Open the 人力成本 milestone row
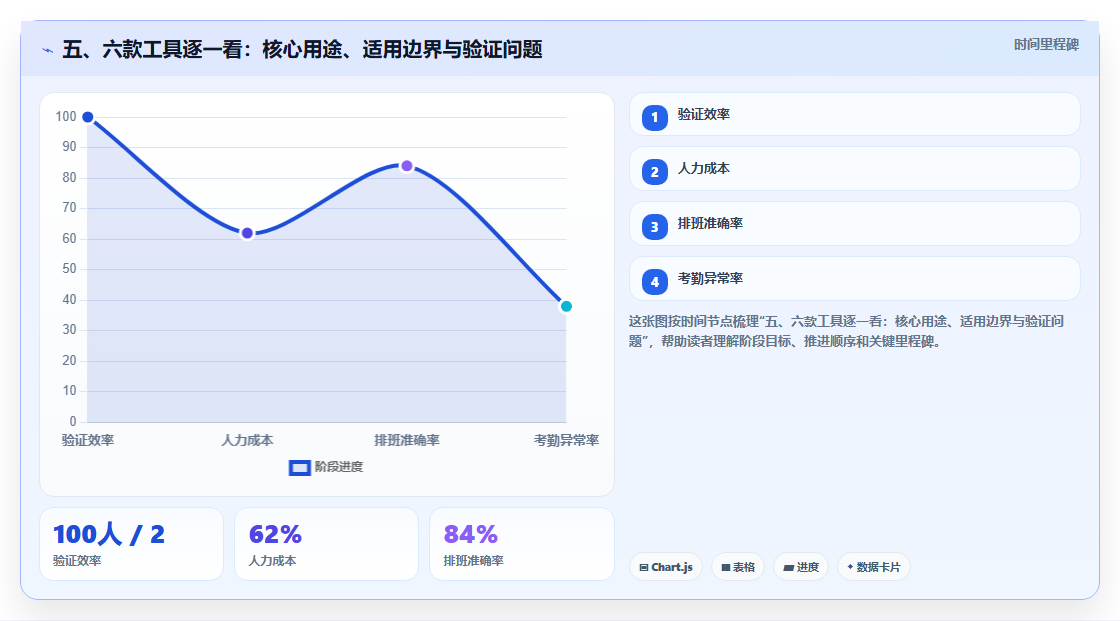Image resolution: width=1120 pixels, height=621 pixels. coord(854,169)
